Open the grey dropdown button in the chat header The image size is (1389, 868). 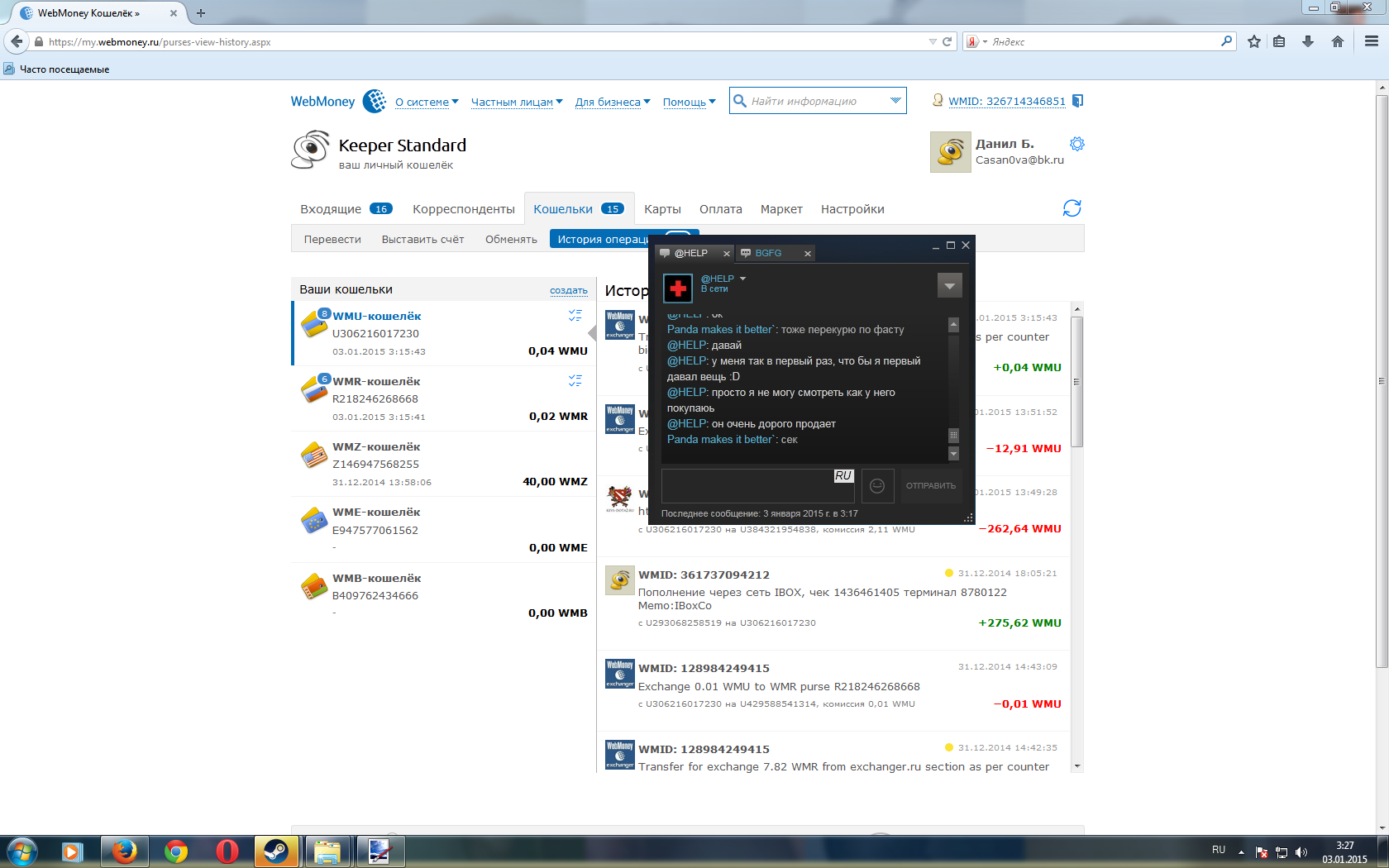tap(950, 285)
